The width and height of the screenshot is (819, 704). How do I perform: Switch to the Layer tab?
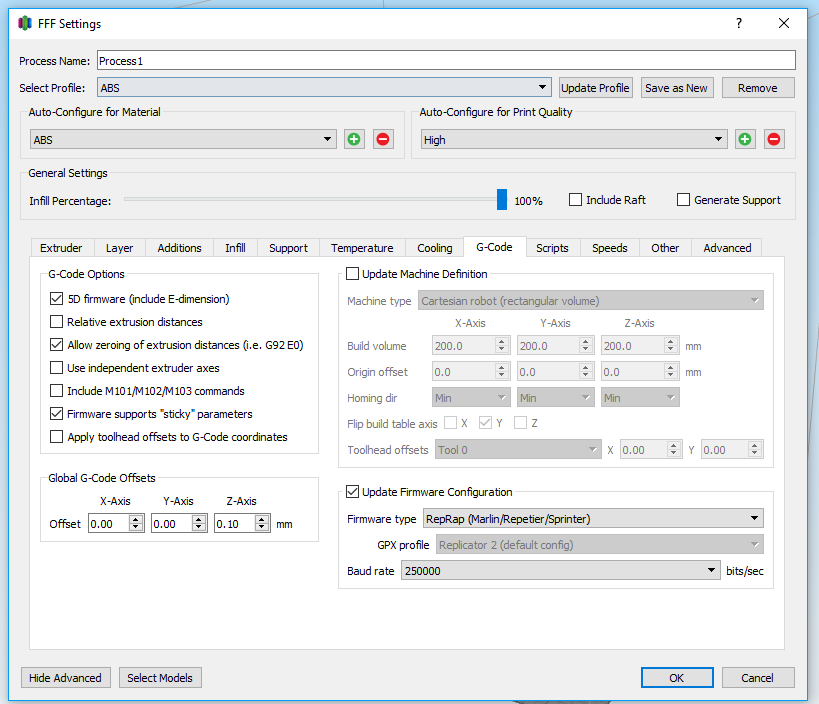(x=120, y=248)
